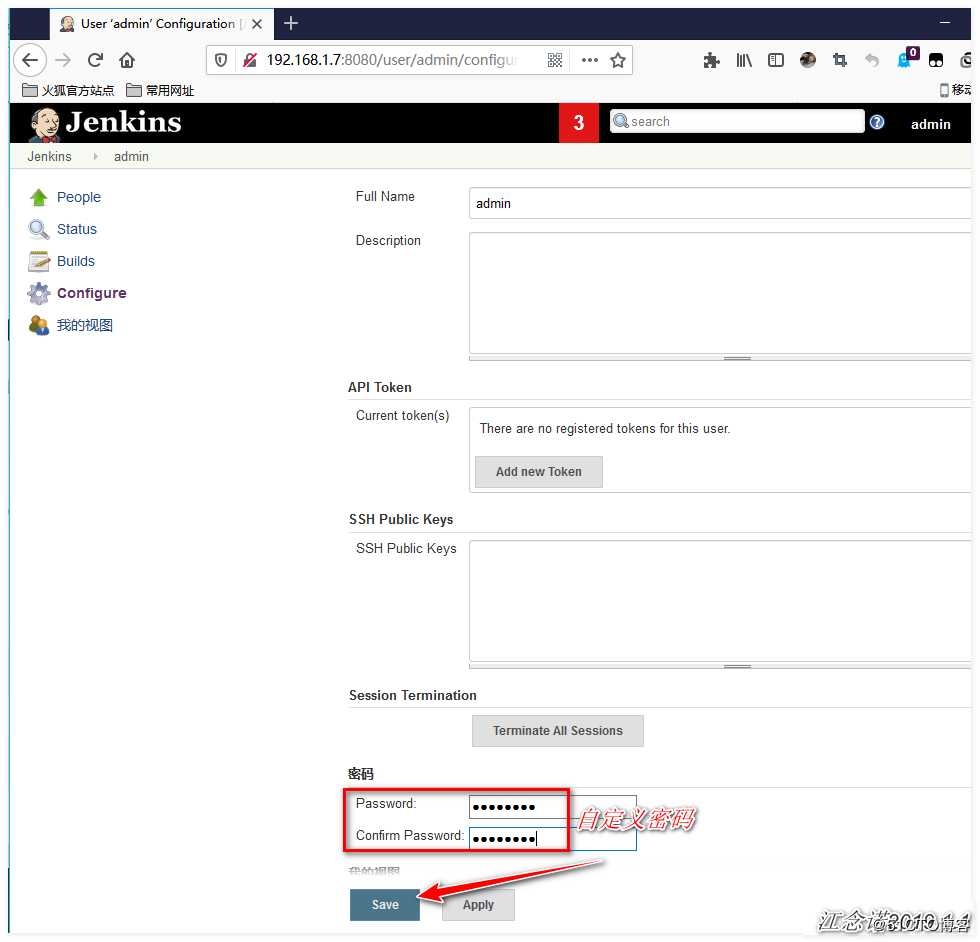Click the undo arrow toolbar icon
The height and width of the screenshot is (942, 980).
coord(872,60)
